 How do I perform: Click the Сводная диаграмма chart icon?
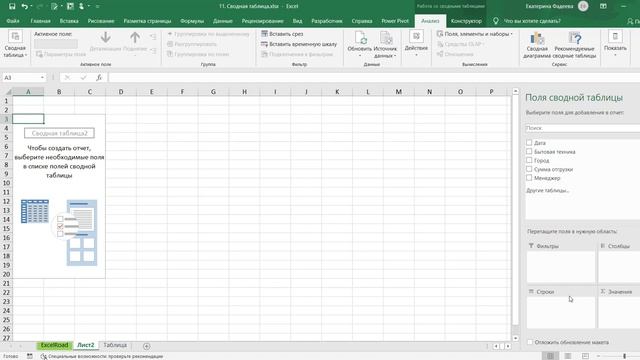[537, 38]
